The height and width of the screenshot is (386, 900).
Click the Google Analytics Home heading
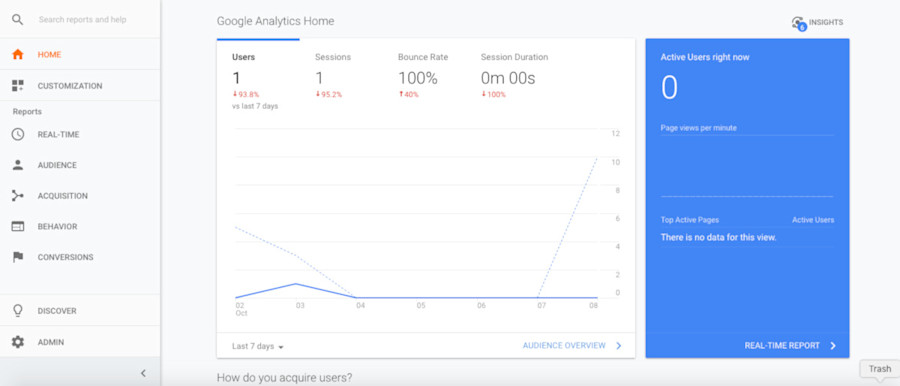[276, 21]
